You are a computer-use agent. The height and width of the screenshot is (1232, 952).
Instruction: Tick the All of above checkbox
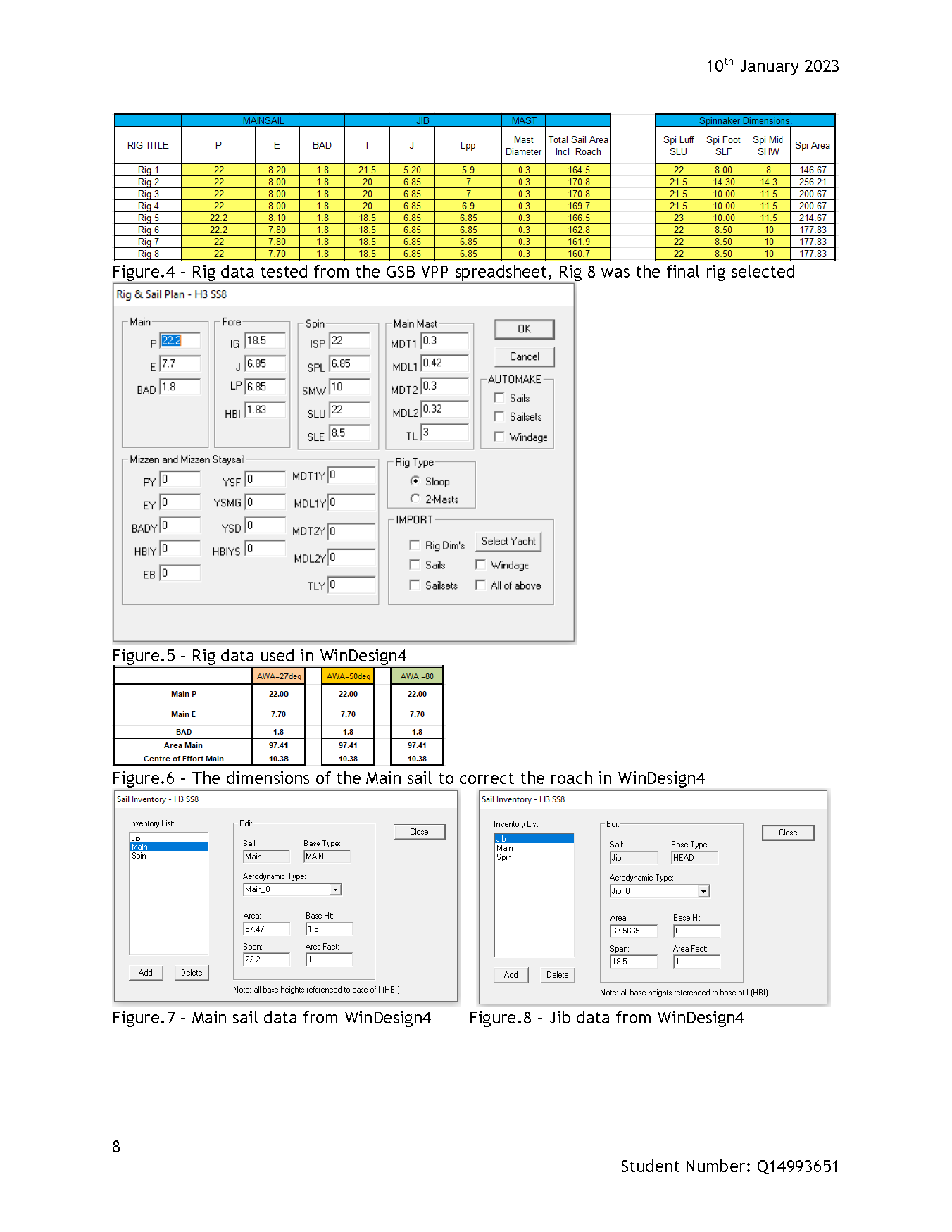480,585
